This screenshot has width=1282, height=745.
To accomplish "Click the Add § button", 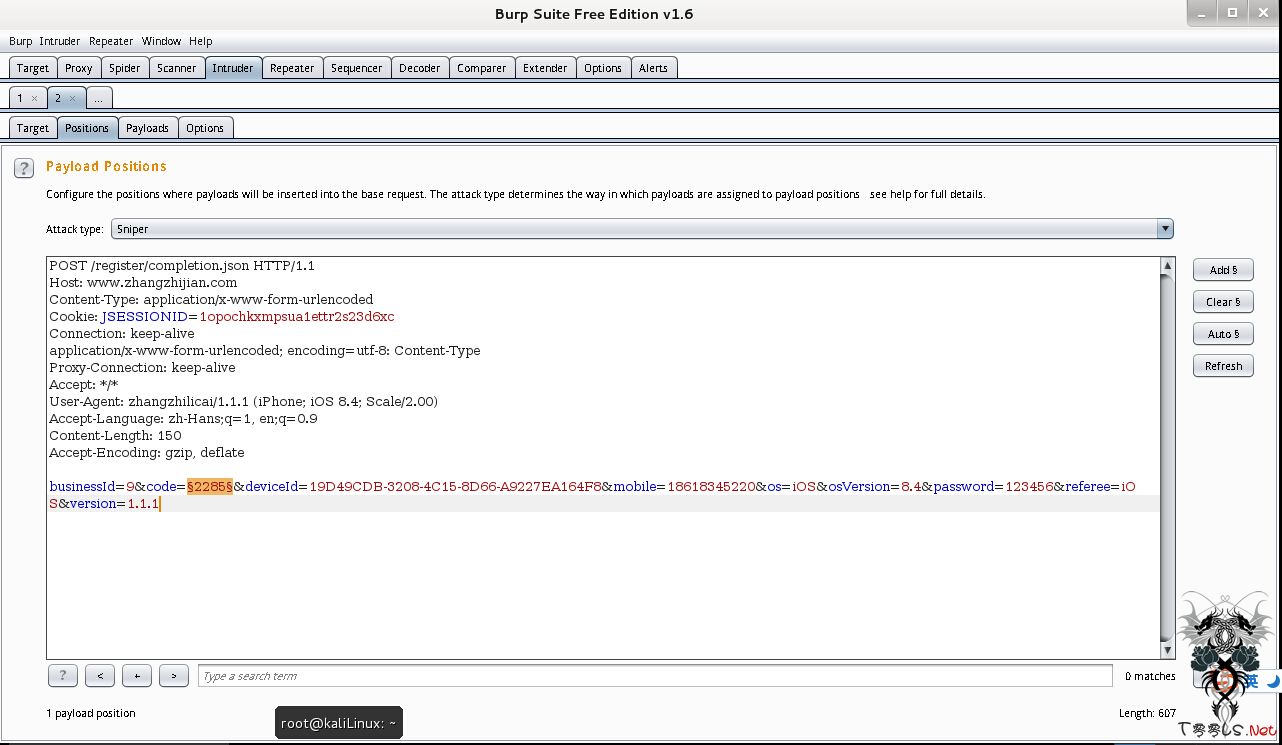I will (1223, 270).
